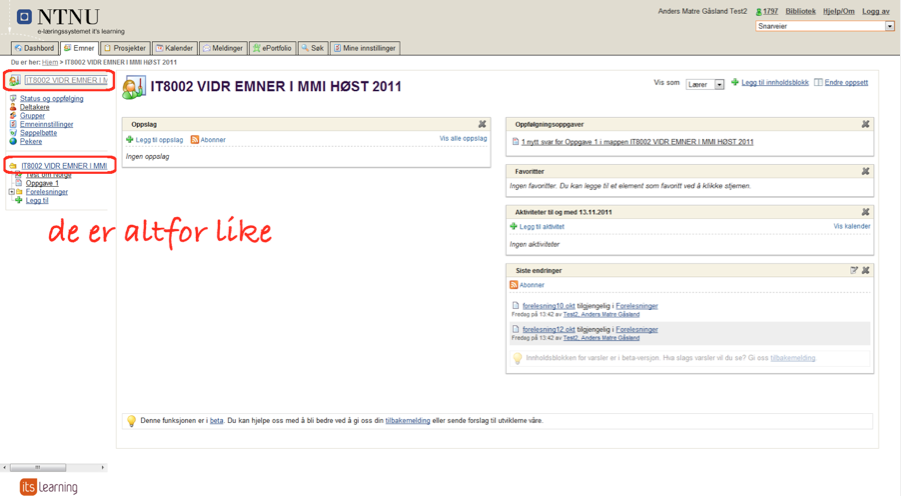
Task: Open the Søk tab
Action: [x=313, y=48]
